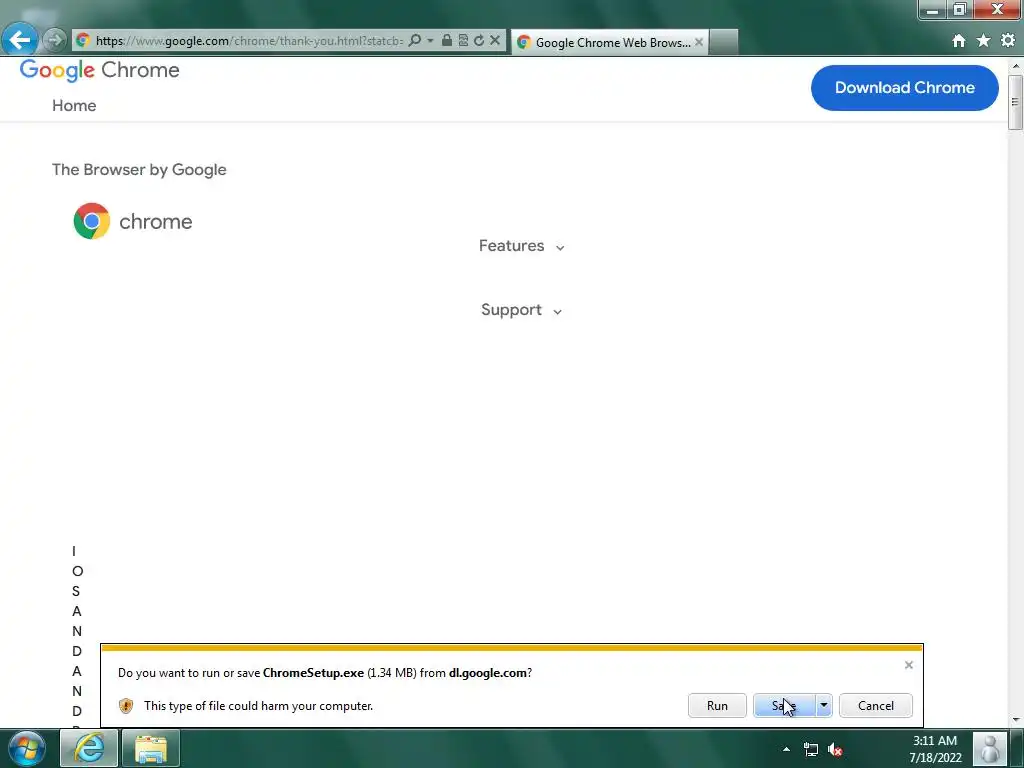Screen dimensions: 1024x768
Task: Expand the Support menu
Action: pos(521,310)
